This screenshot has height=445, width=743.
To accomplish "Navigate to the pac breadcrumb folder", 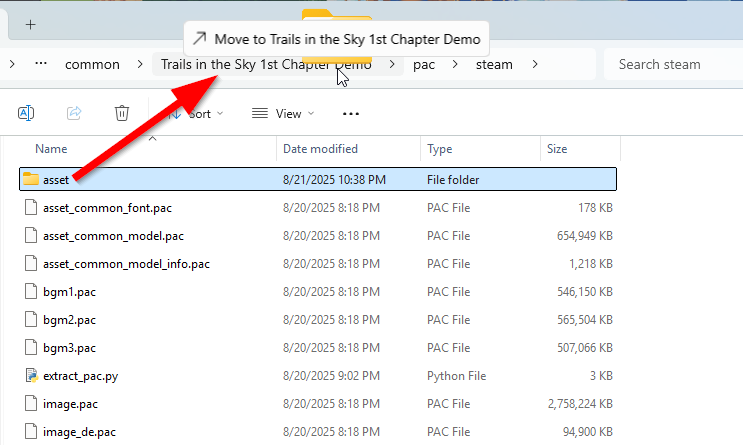I will pos(424,64).
